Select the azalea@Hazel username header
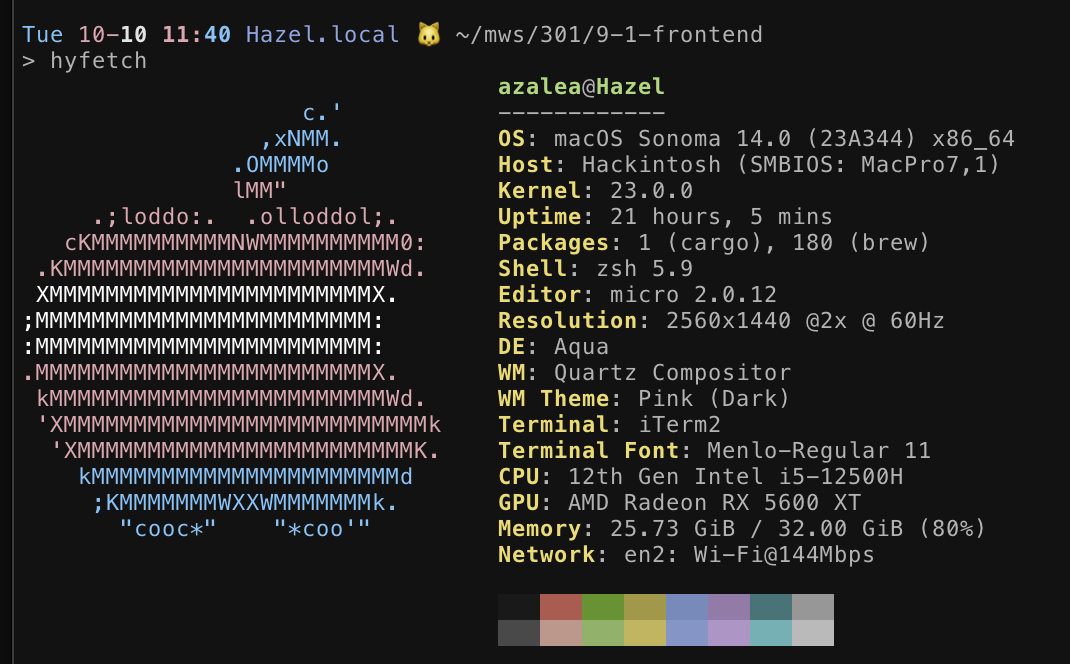 (581, 86)
